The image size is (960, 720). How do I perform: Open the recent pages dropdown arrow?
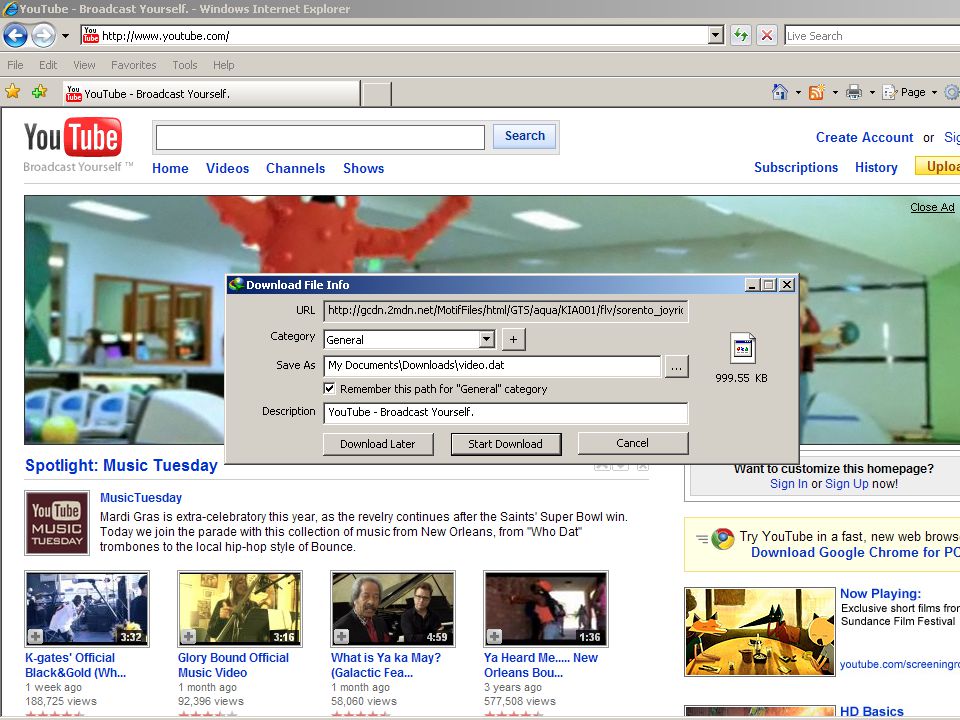tap(65, 36)
